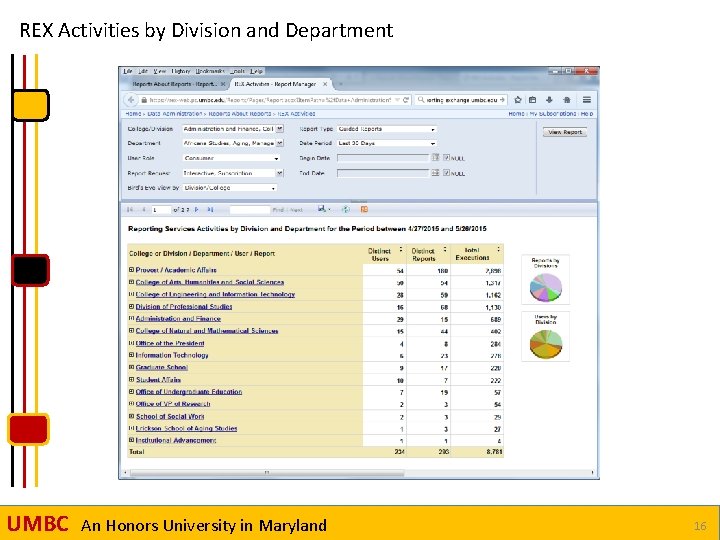
Task: Bookmark this page with the star icon
Action: [518, 100]
